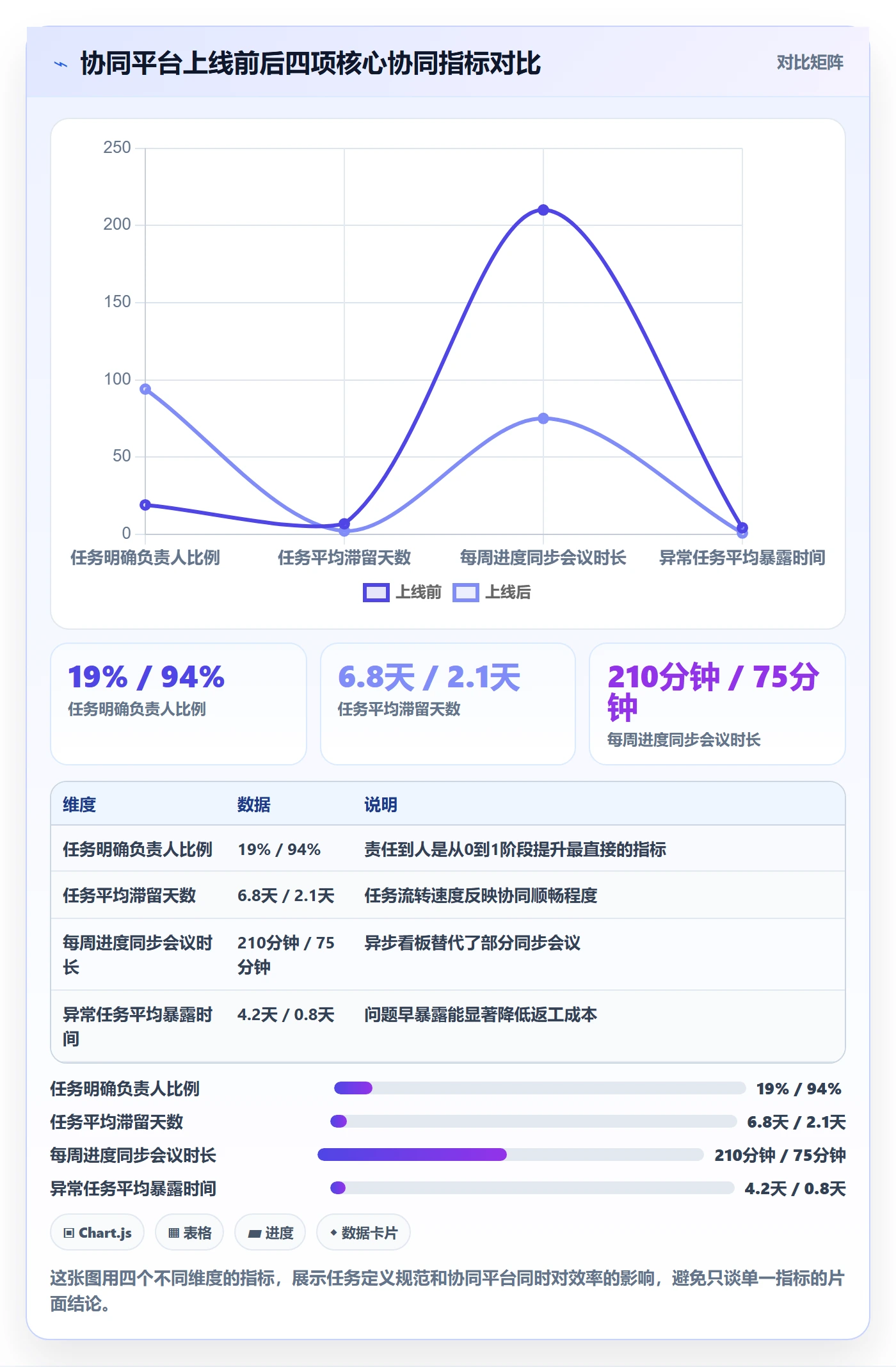Viewport: 896px width, 1367px height.
Task: Click description 责任到人是从0到1阶段提升最直接的指标
Action: (515, 849)
